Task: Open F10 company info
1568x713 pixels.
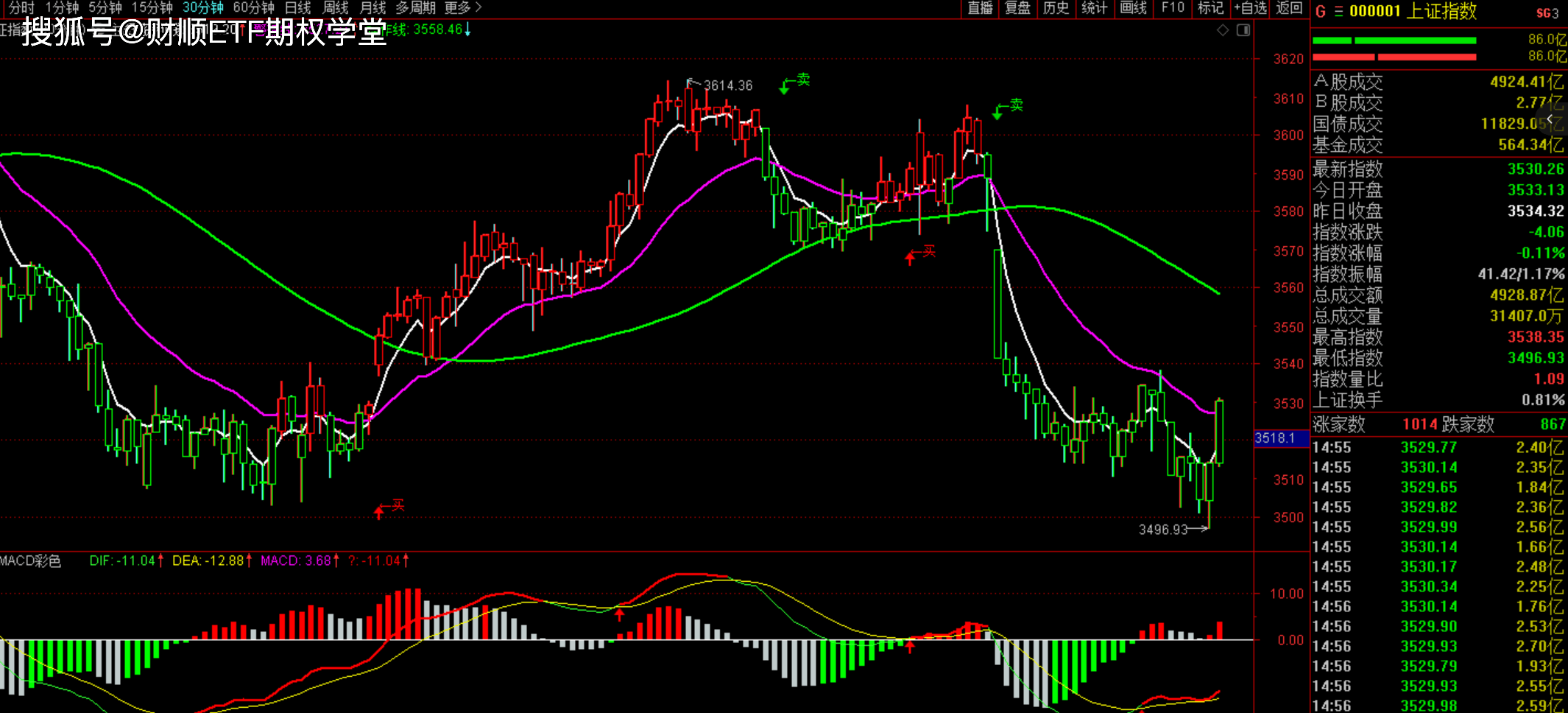Action: pyautogui.click(x=1173, y=8)
